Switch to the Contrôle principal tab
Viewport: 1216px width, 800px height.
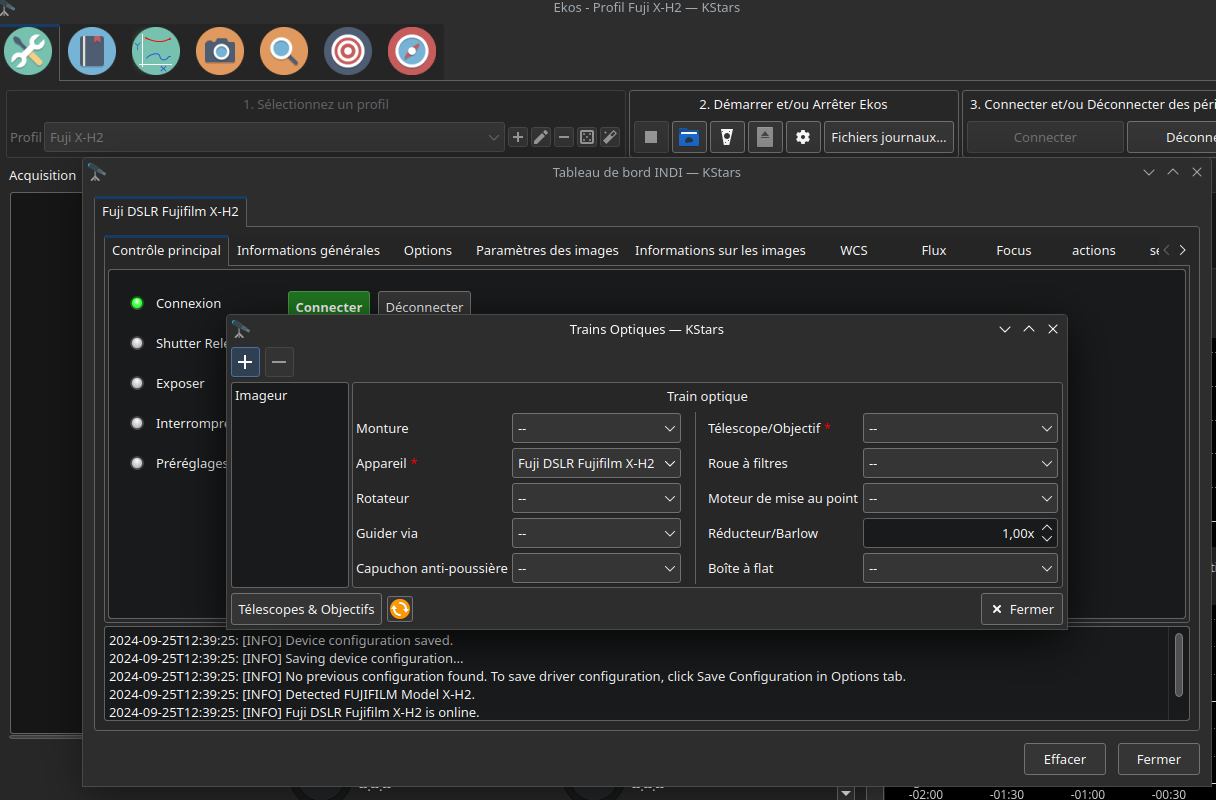166,250
